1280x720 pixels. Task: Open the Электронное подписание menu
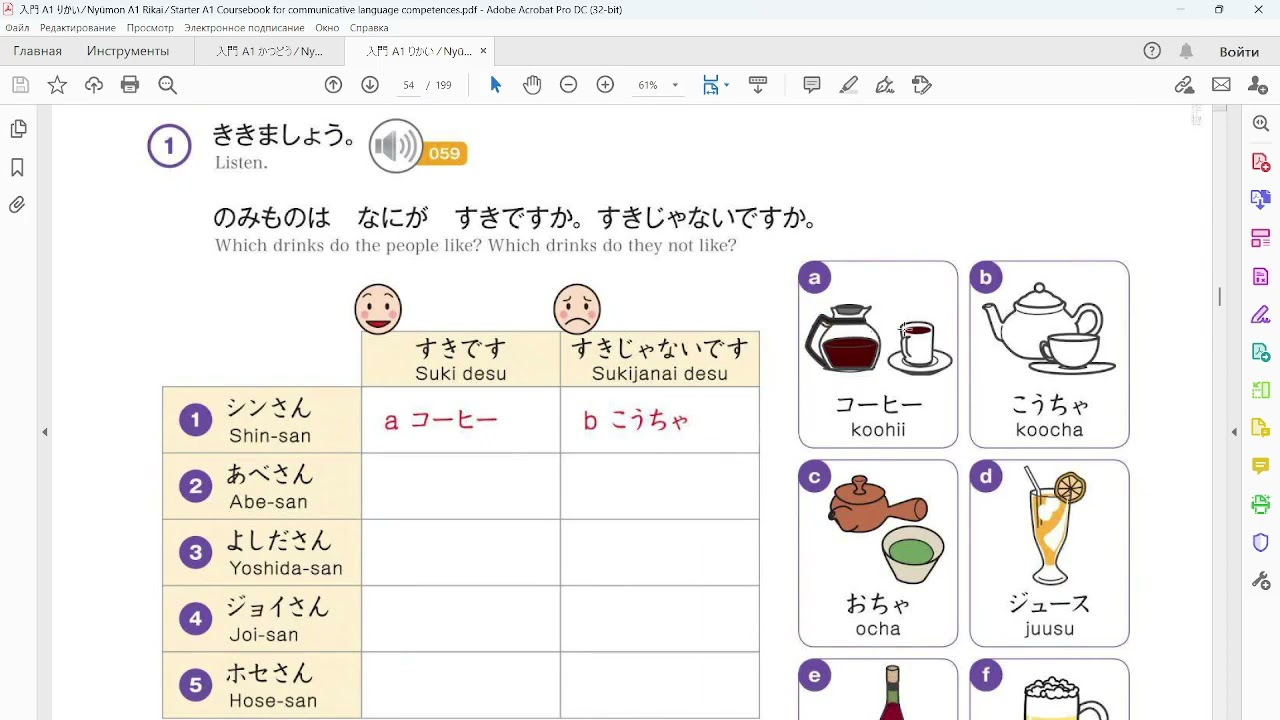tap(244, 28)
